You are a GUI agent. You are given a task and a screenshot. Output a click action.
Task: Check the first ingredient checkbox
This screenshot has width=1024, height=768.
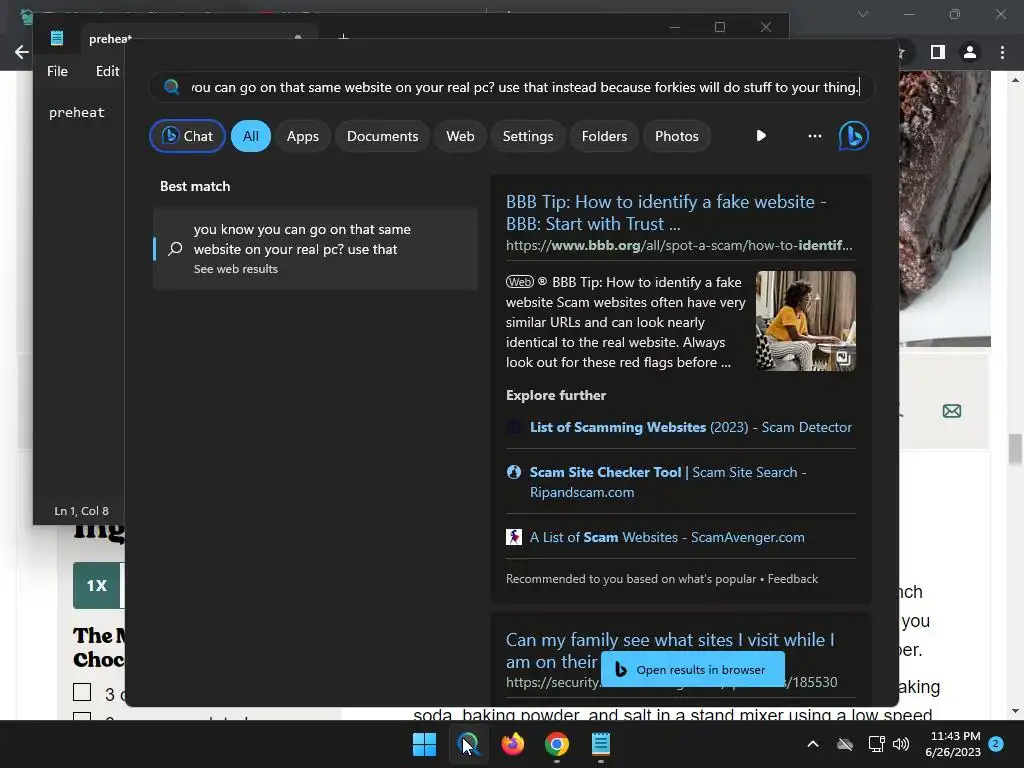[x=82, y=692]
